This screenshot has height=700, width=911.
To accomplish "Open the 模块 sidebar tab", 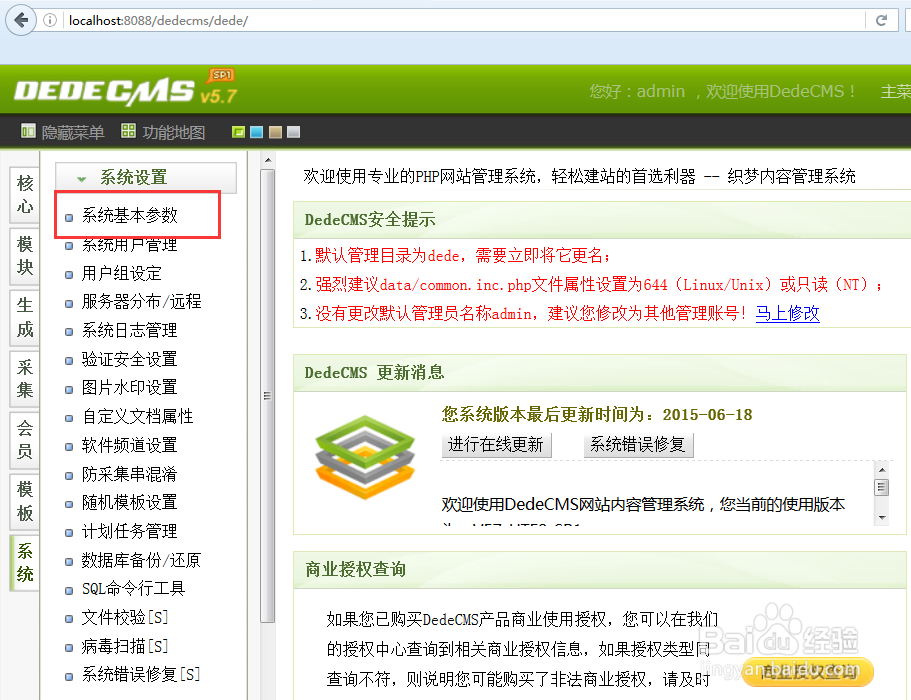I will click(x=25, y=256).
